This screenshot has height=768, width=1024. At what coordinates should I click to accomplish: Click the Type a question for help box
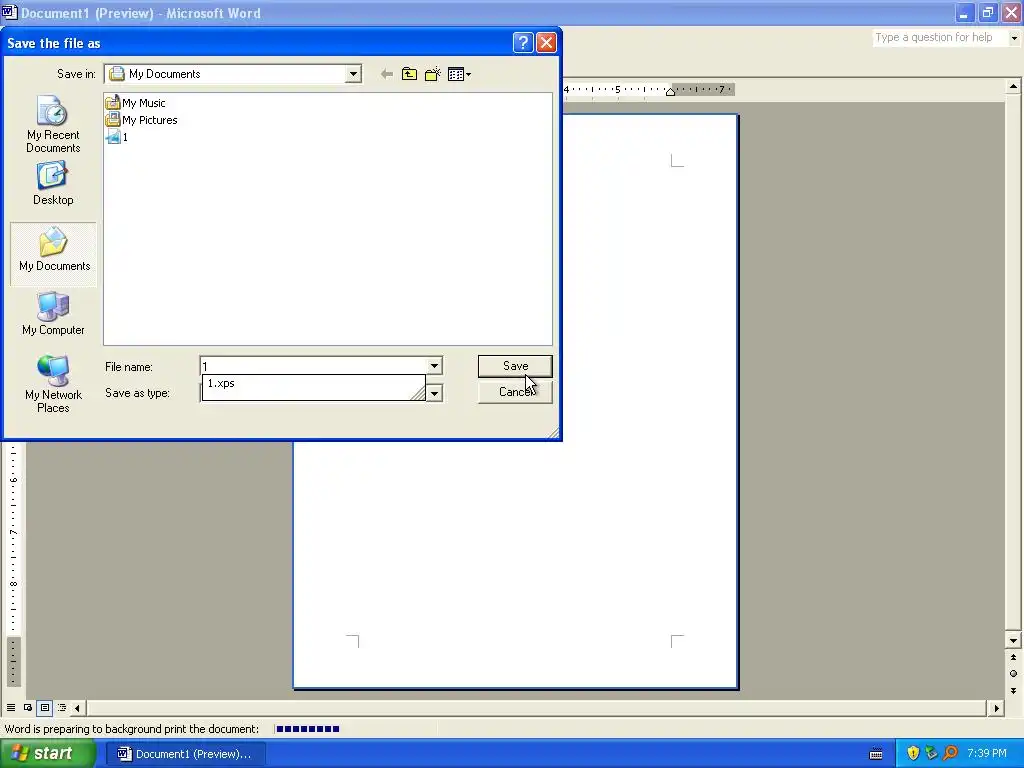click(939, 38)
